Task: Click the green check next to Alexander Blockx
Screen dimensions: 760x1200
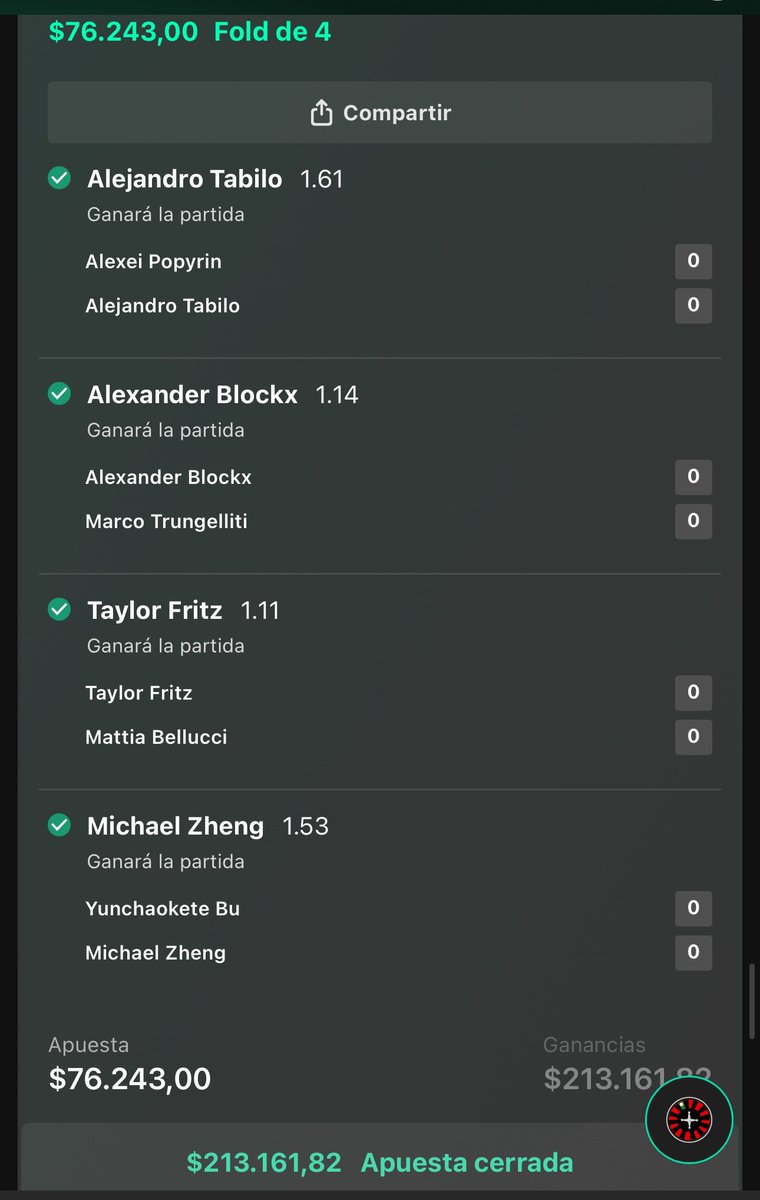Action: (x=59, y=395)
